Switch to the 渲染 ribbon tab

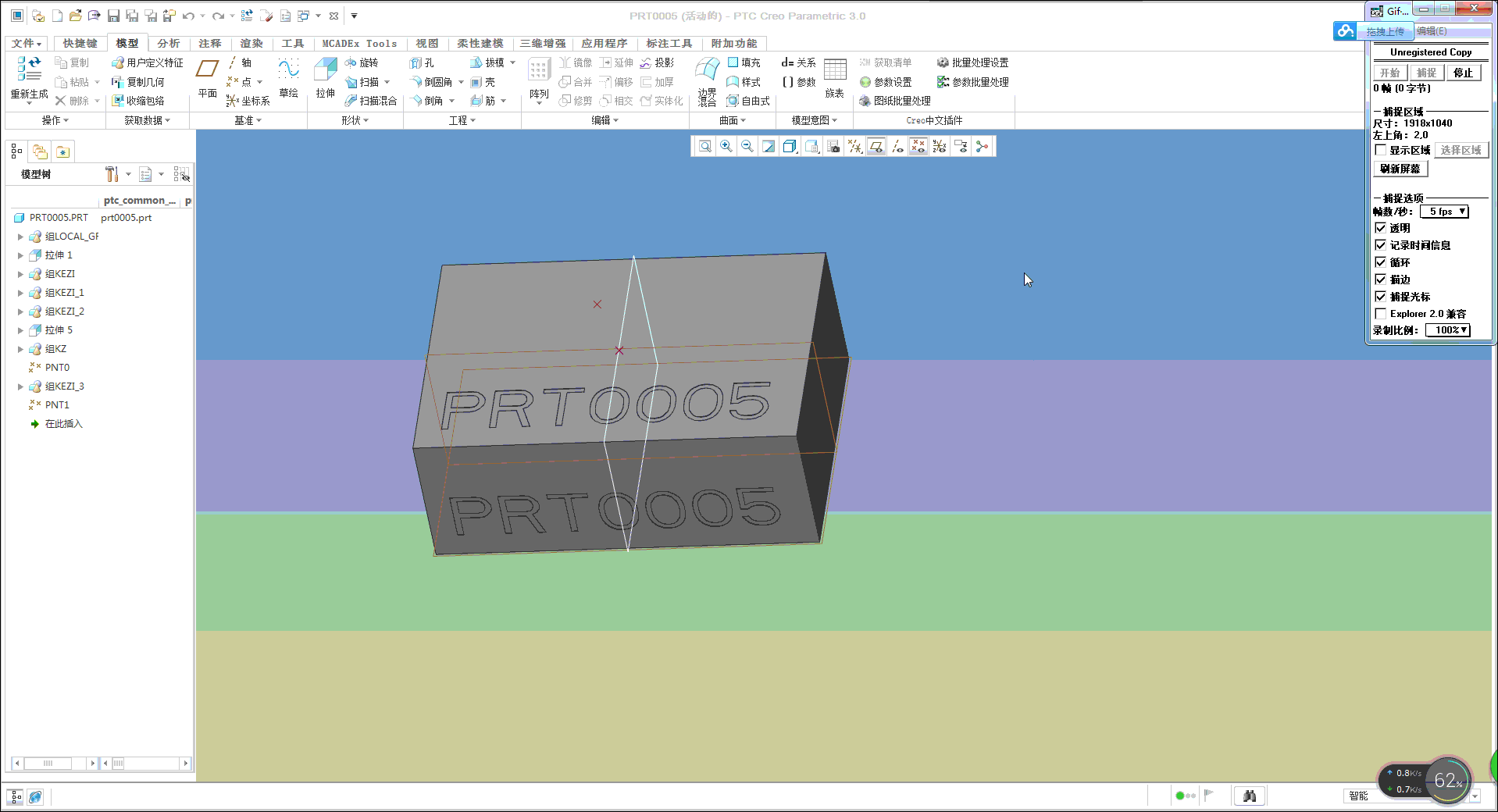[251, 44]
